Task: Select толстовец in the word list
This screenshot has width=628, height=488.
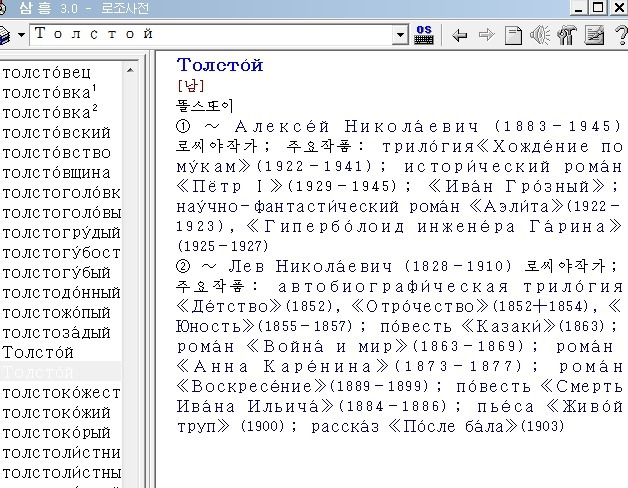Action: (46, 73)
